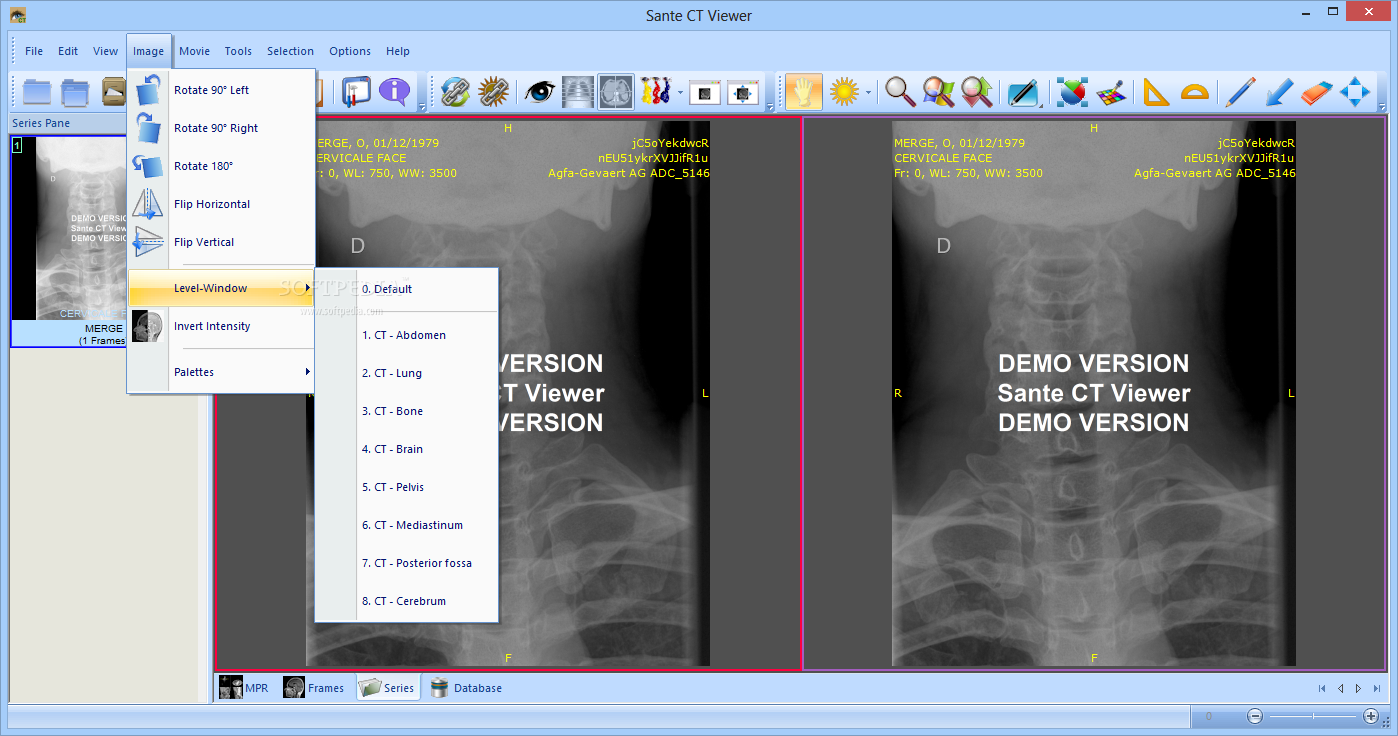Click the magnifier with Windows flag icon

pos(938,92)
